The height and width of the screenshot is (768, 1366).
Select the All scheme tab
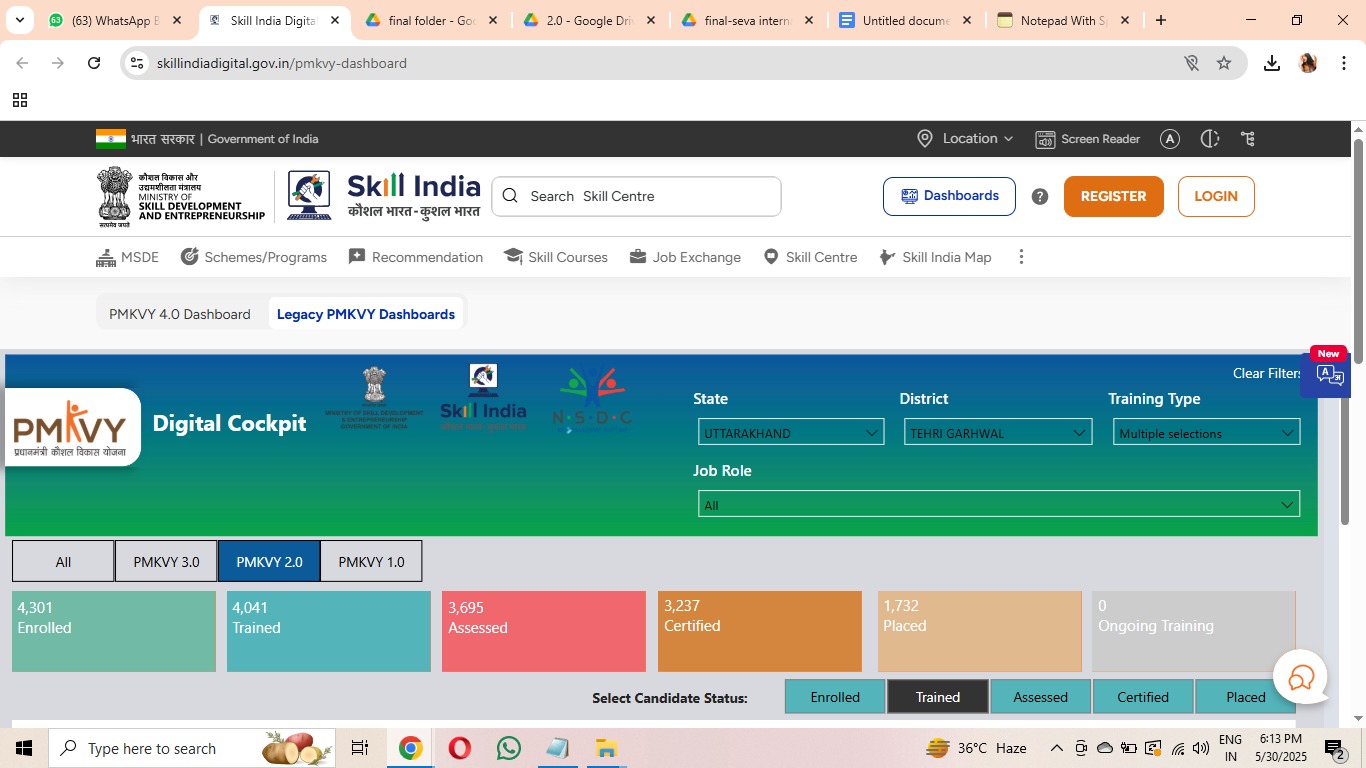coord(63,562)
